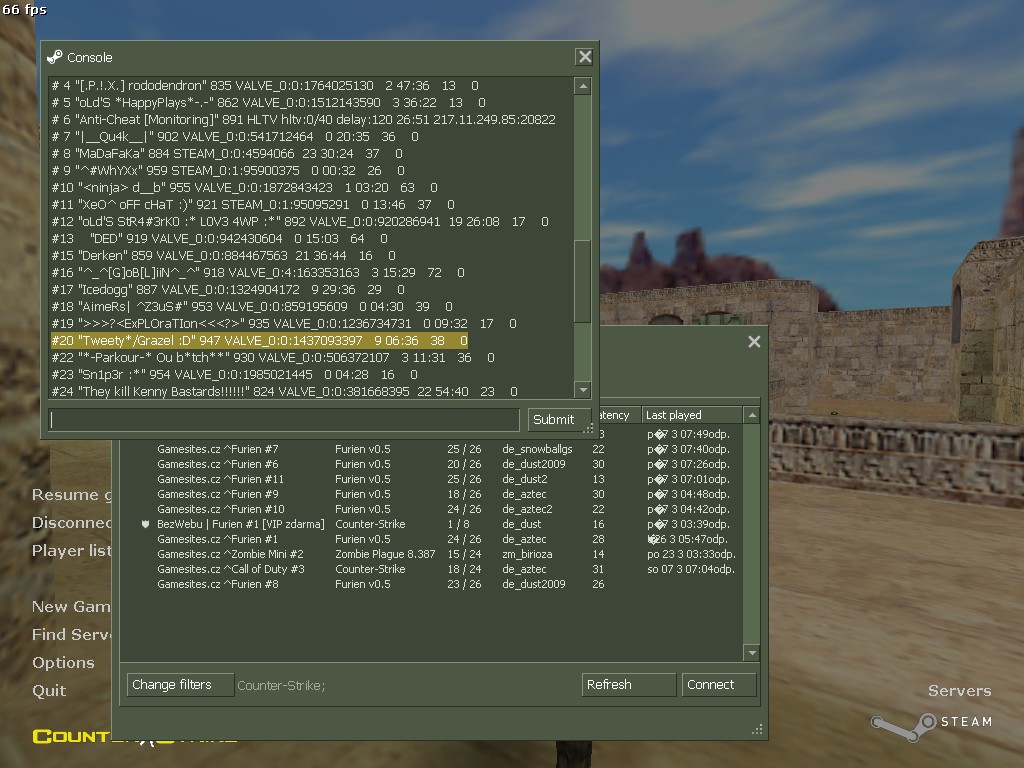Click the Connect button
The width and height of the screenshot is (1024, 768).
click(718, 684)
